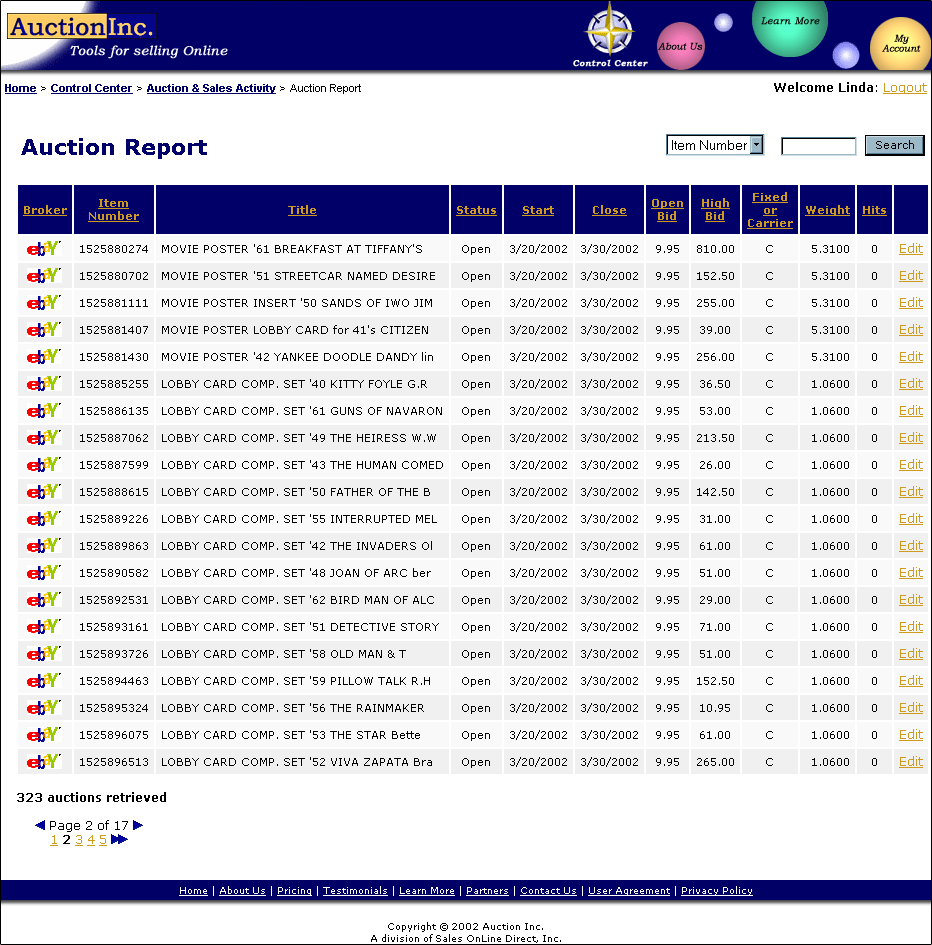The image size is (932, 945).
Task: Open User Agreement in the footer
Action: pyautogui.click(x=629, y=890)
